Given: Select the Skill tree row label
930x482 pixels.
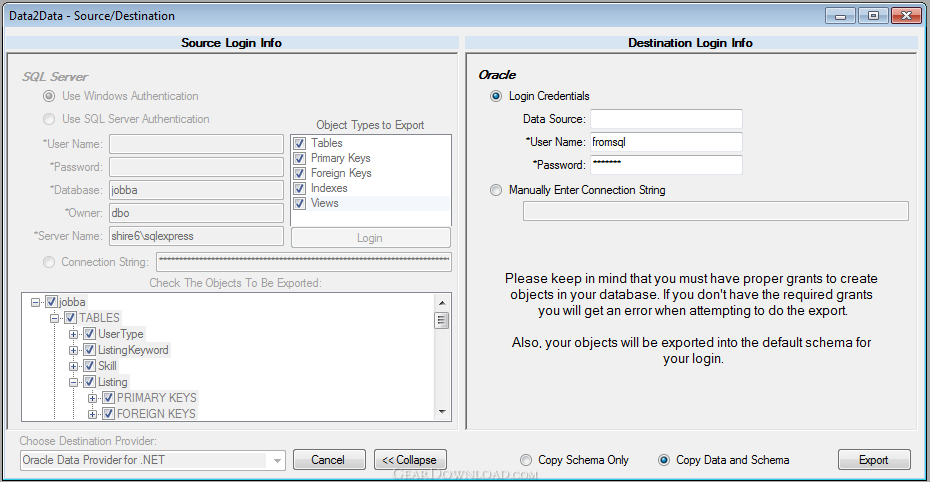Looking at the screenshot, I should click(107, 366).
